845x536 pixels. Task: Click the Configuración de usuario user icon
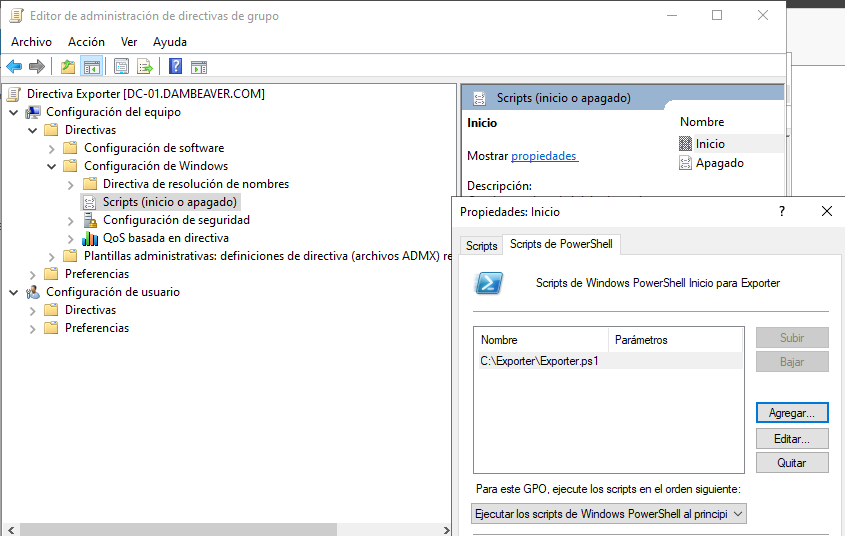(x=33, y=292)
